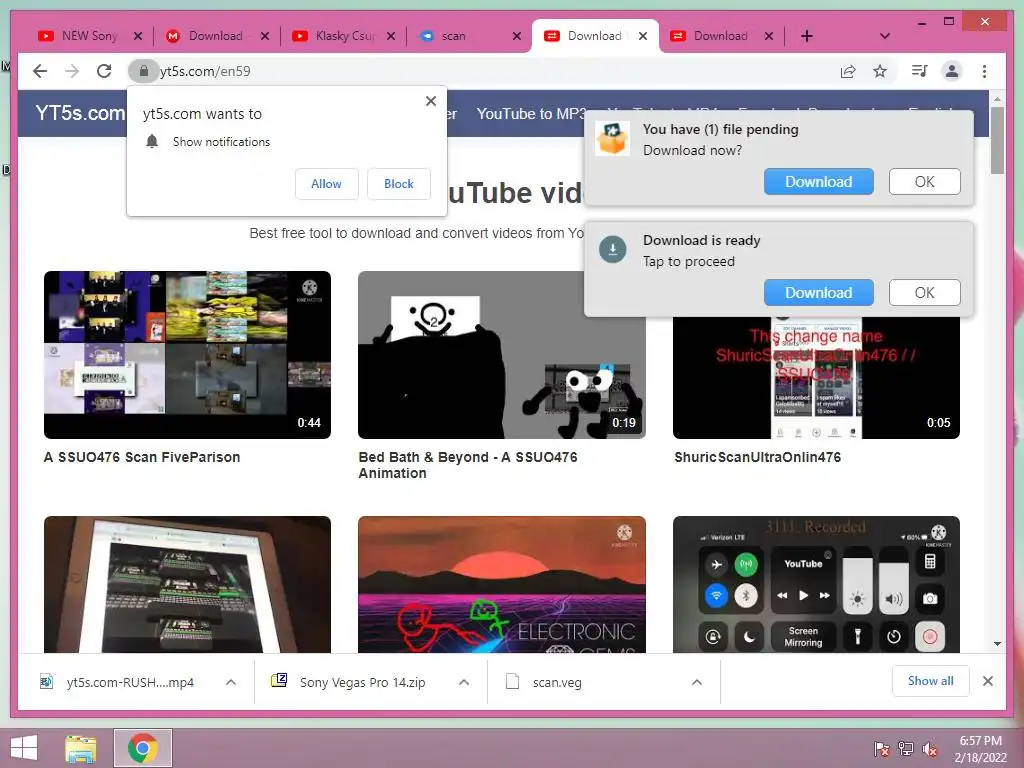1024x768 pixels.
Task: Open Action Center flag icon
Action: (x=882, y=749)
